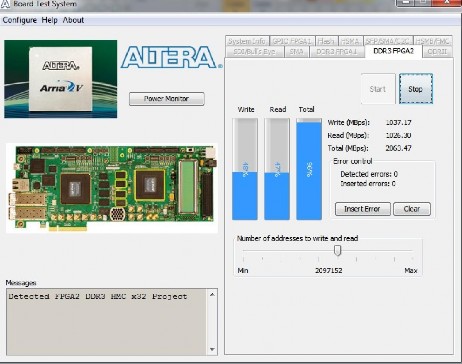
Task: Select the HSMA tab
Action: [x=350, y=41]
